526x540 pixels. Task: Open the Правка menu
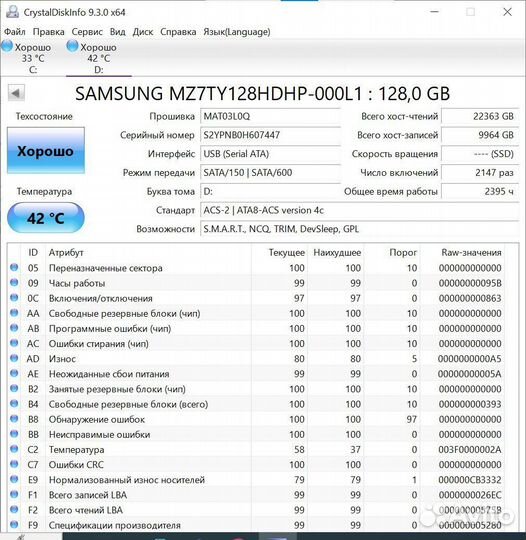click(x=49, y=32)
